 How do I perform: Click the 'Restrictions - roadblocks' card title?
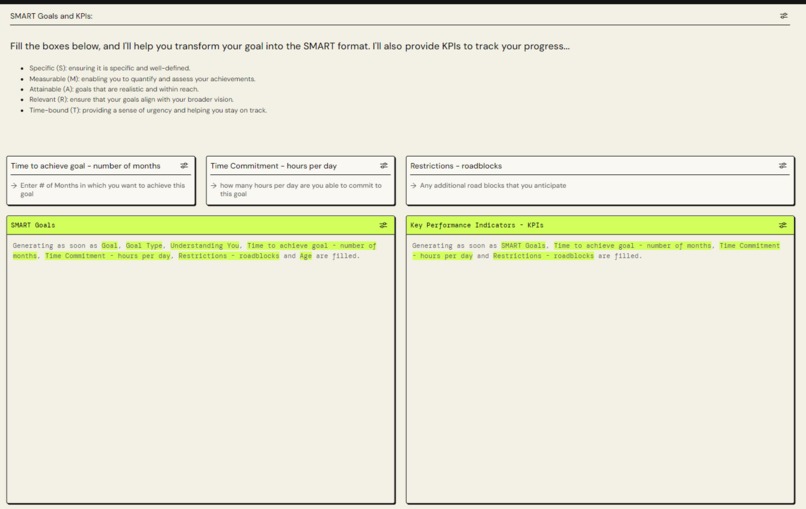(x=456, y=166)
